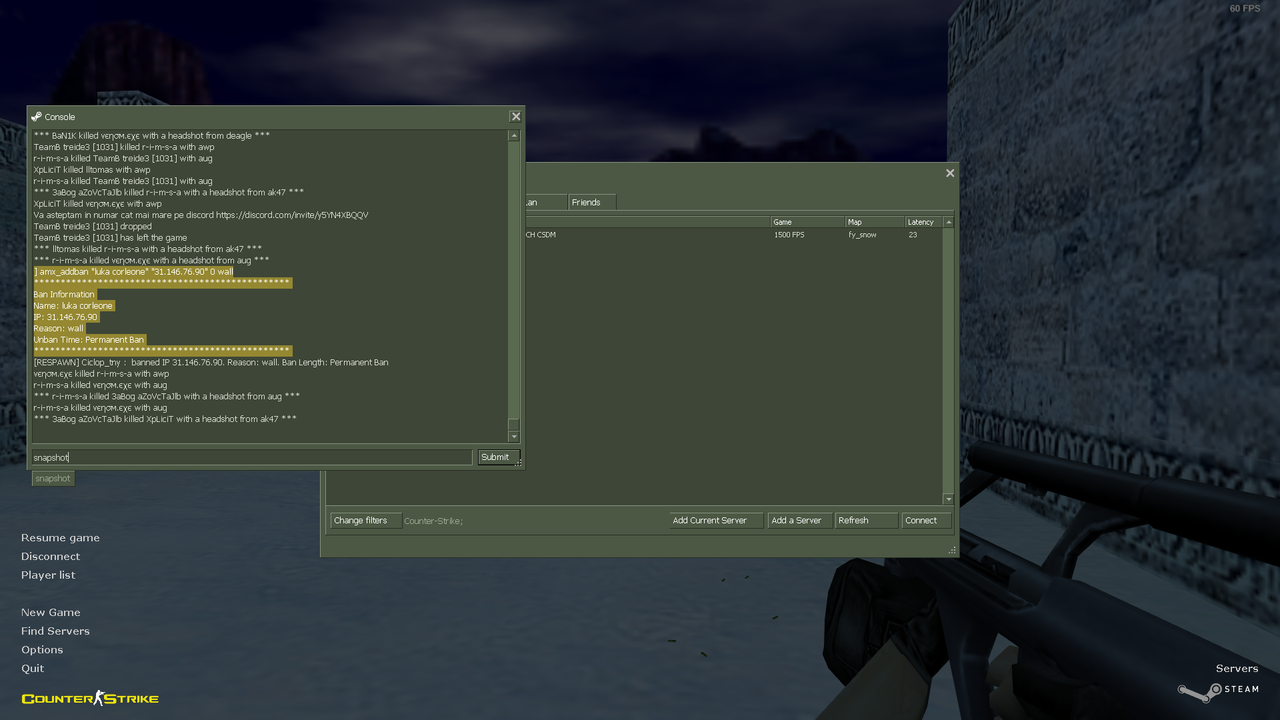Click the console resize grip

point(518,463)
